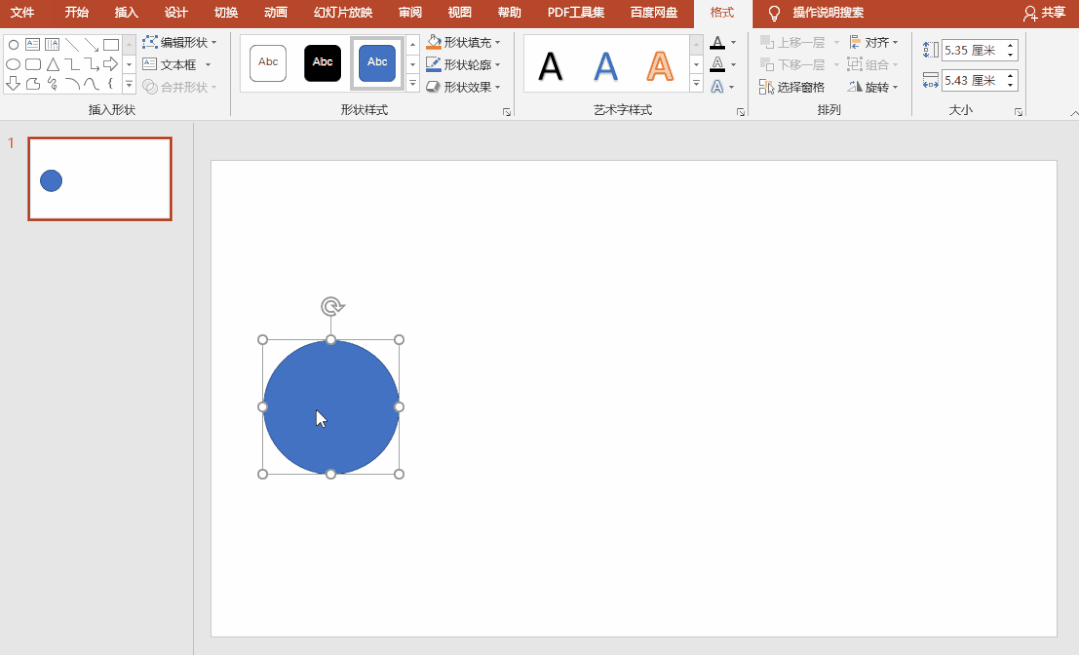
Task: Click the Share (共享) button
Action: coord(1044,13)
